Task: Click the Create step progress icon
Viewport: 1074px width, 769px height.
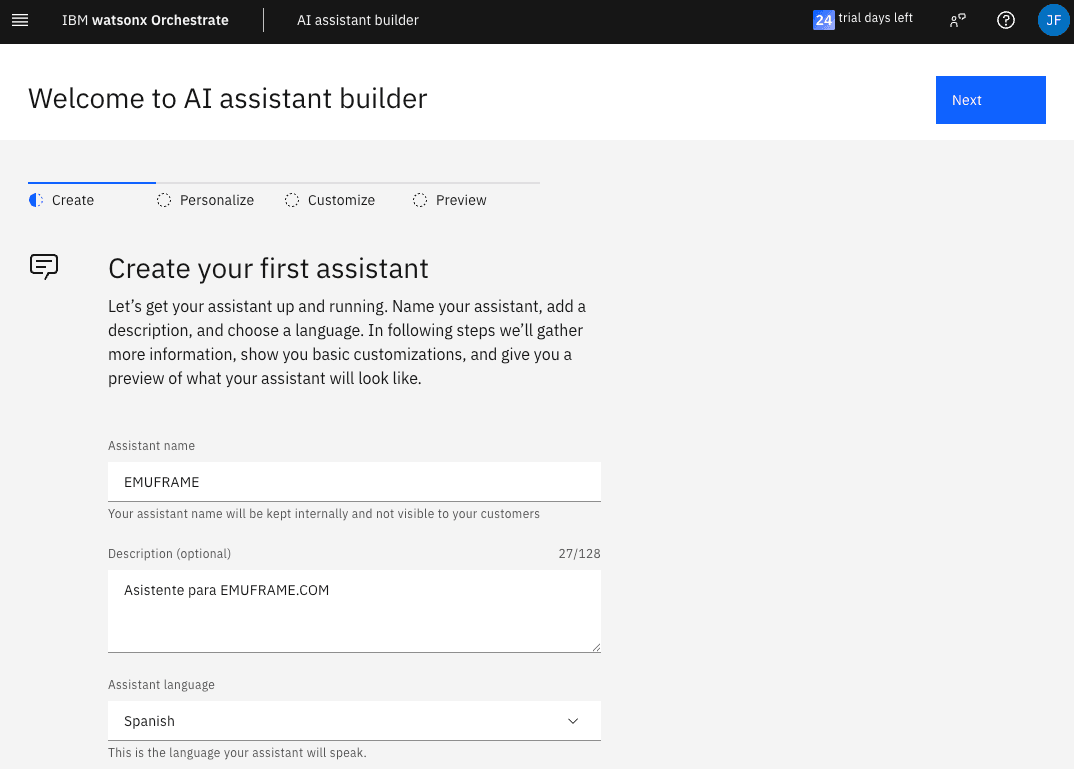Action: [36, 200]
